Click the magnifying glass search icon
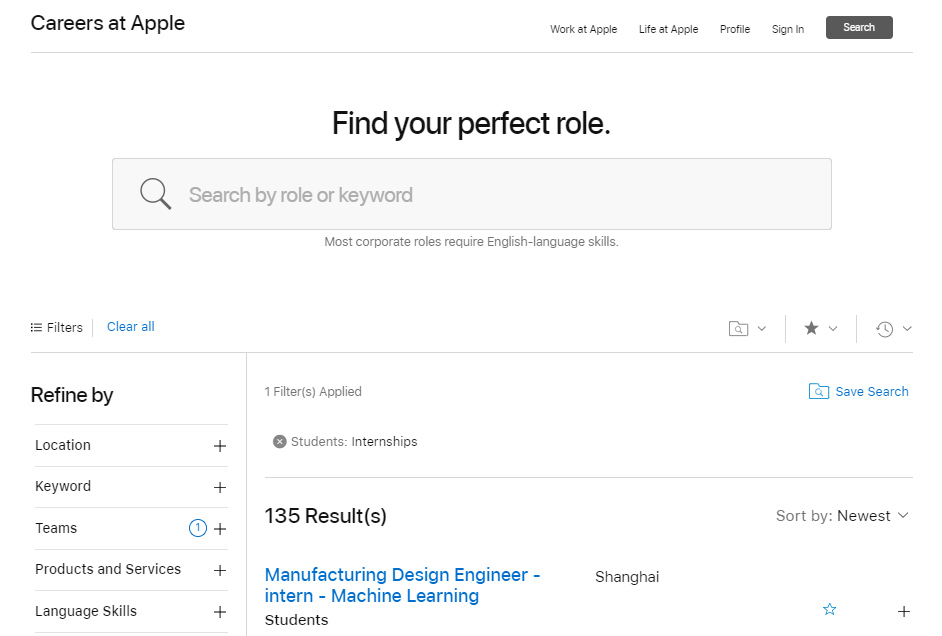The width and height of the screenshot is (942, 636). [156, 194]
